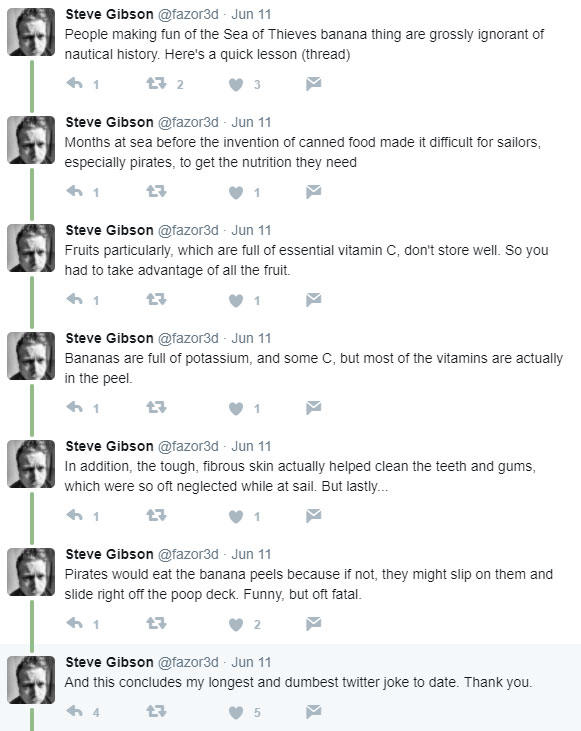Like the first tweet with 3 likes
This screenshot has height=731, width=581.
pyautogui.click(x=236, y=84)
